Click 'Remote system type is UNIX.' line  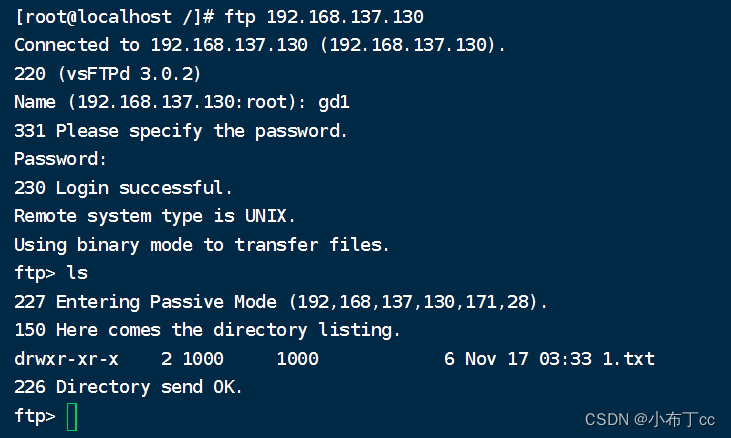coord(155,216)
